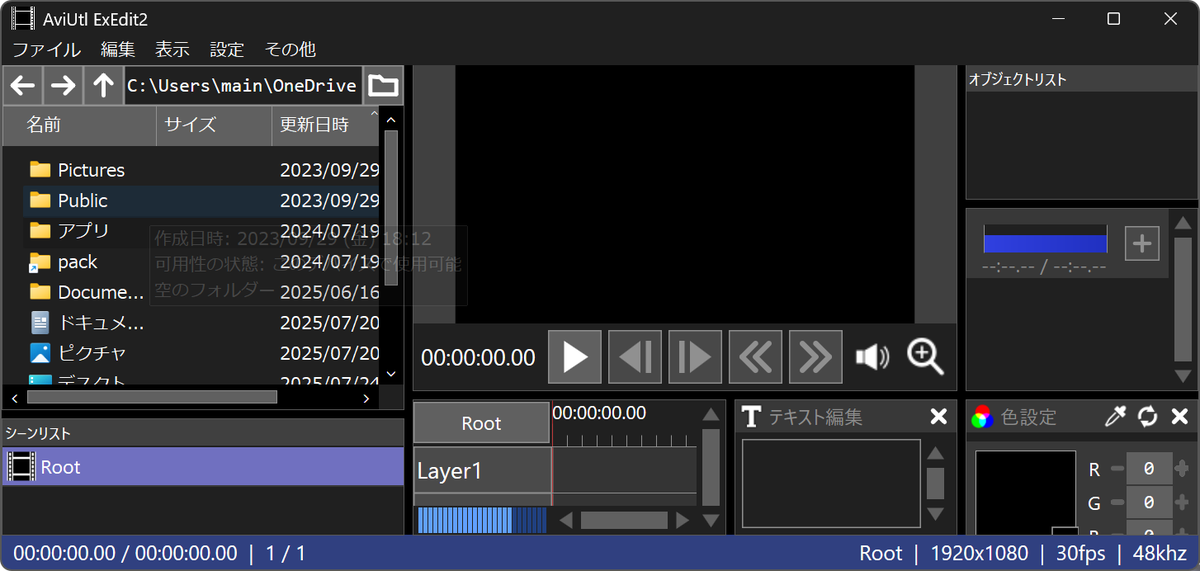The image size is (1200, 571).
Task: Open the 編集 menu
Action: [x=118, y=49]
